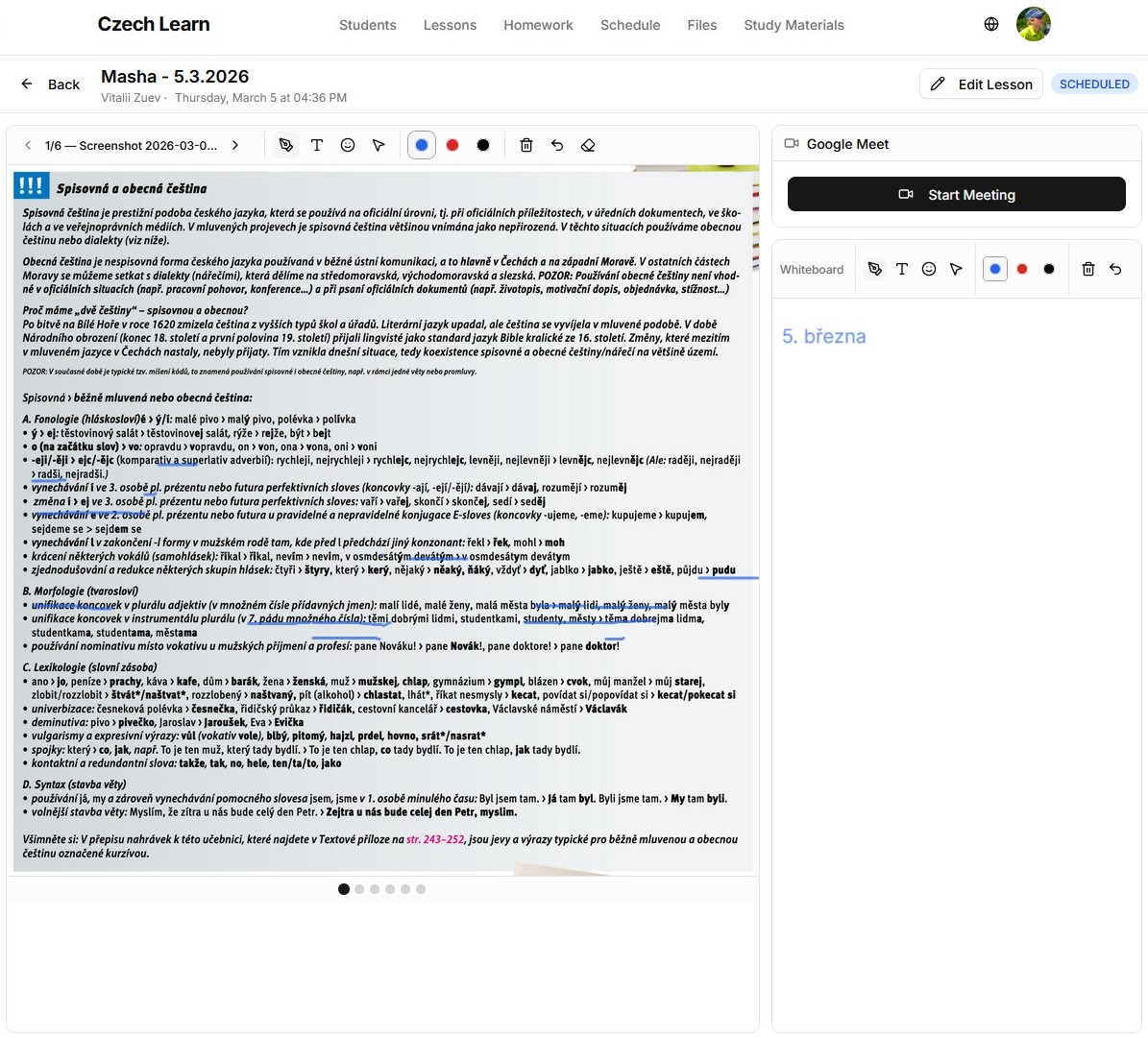Image resolution: width=1148 pixels, height=1038 pixels.
Task: Switch Whiteboard pen to black color
Action: point(1049,269)
